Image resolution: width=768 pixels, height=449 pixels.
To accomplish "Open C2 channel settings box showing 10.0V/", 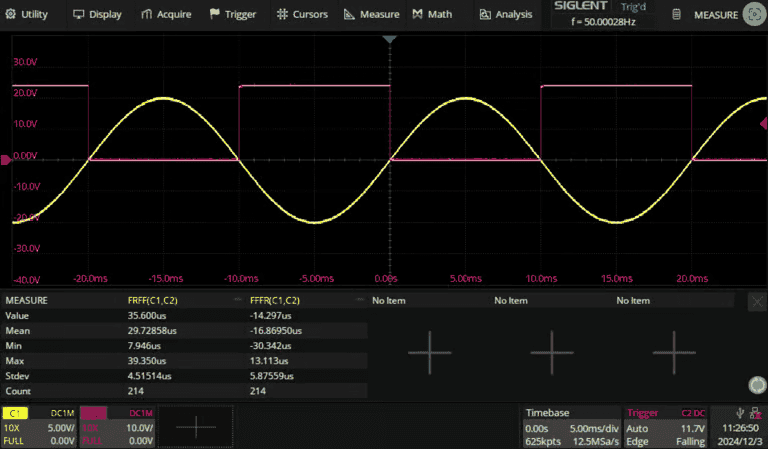I will (x=118, y=426).
